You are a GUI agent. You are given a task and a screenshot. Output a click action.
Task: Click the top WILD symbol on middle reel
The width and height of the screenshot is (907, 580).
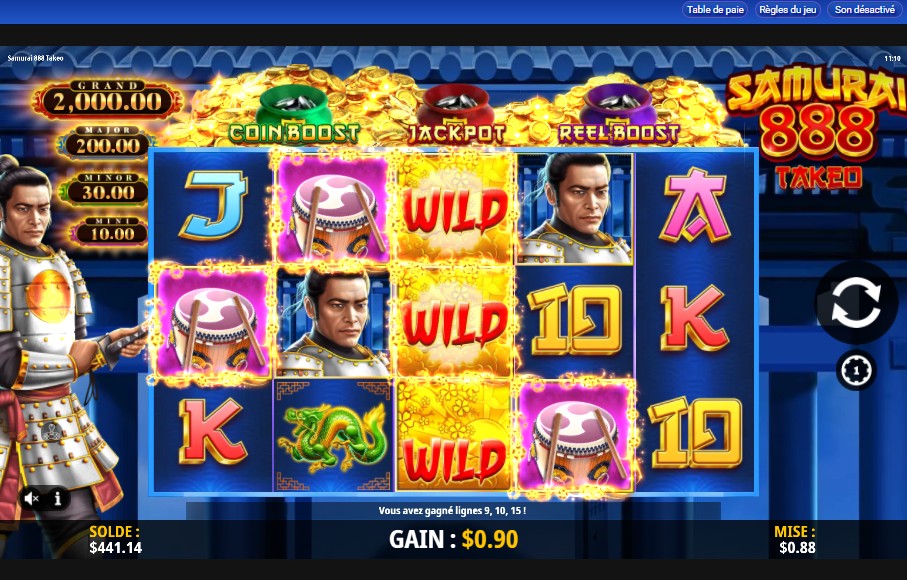tap(455, 208)
